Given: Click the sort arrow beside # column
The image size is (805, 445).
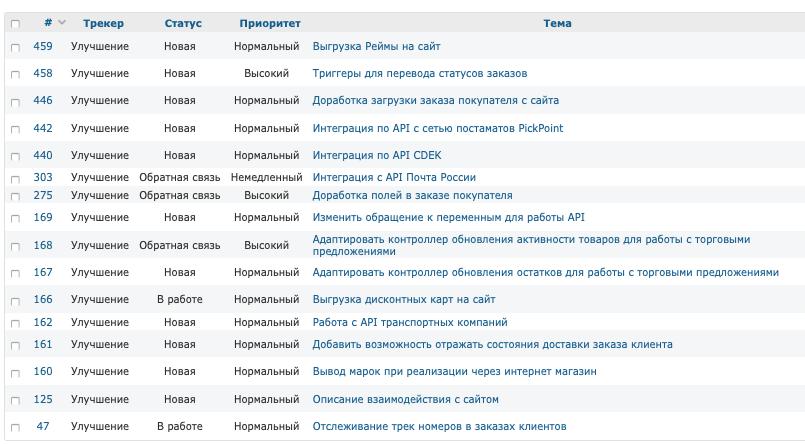Looking at the screenshot, I should point(62,23).
